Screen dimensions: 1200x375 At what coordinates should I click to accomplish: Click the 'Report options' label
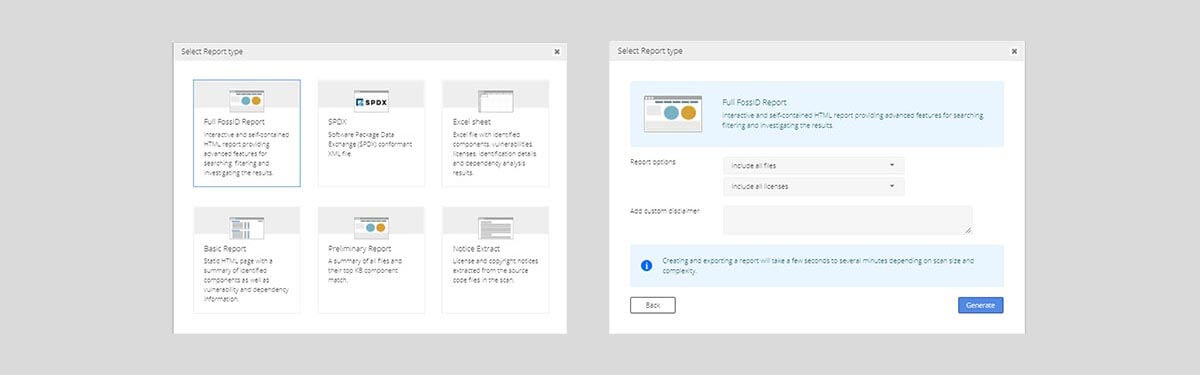[x=652, y=162]
